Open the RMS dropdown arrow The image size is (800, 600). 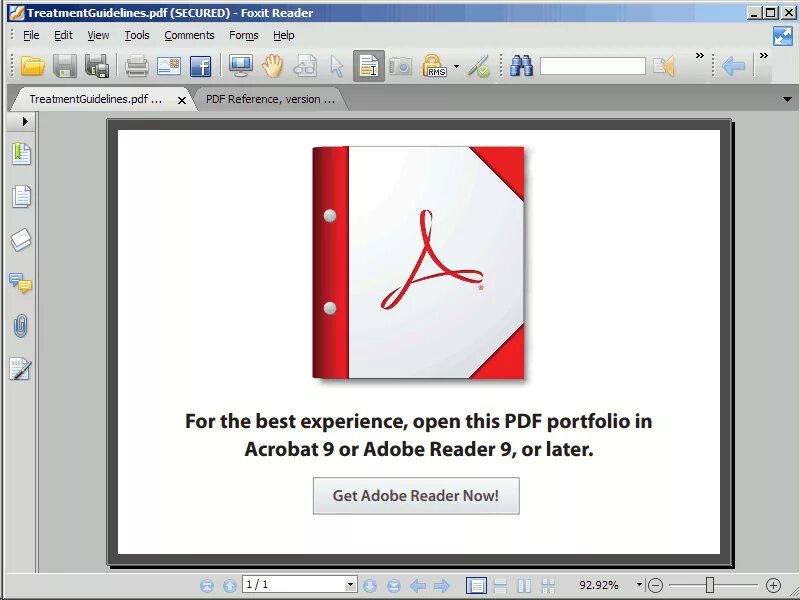tap(456, 66)
